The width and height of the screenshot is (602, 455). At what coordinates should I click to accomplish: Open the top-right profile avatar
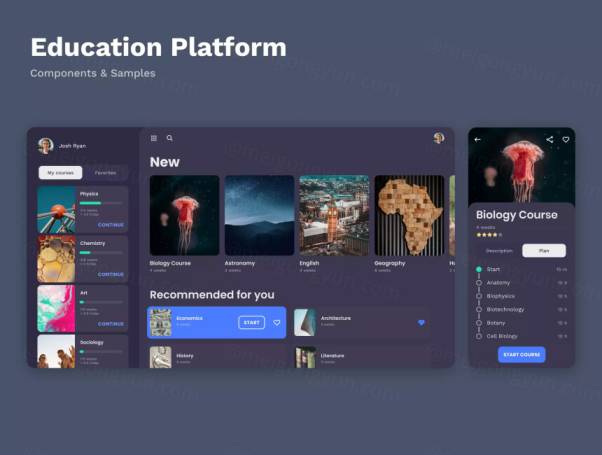(x=438, y=138)
